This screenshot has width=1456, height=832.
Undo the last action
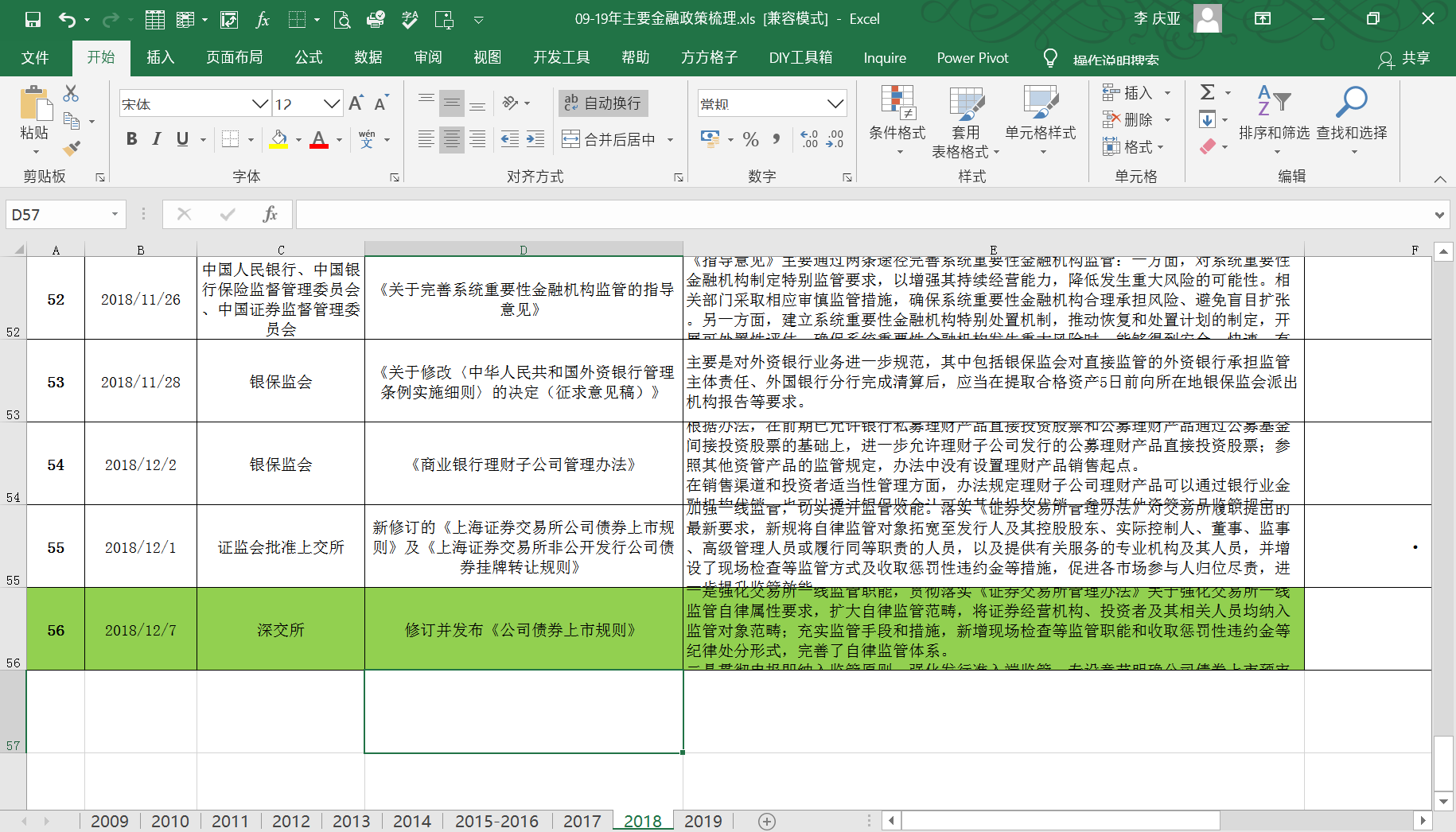tap(67, 19)
